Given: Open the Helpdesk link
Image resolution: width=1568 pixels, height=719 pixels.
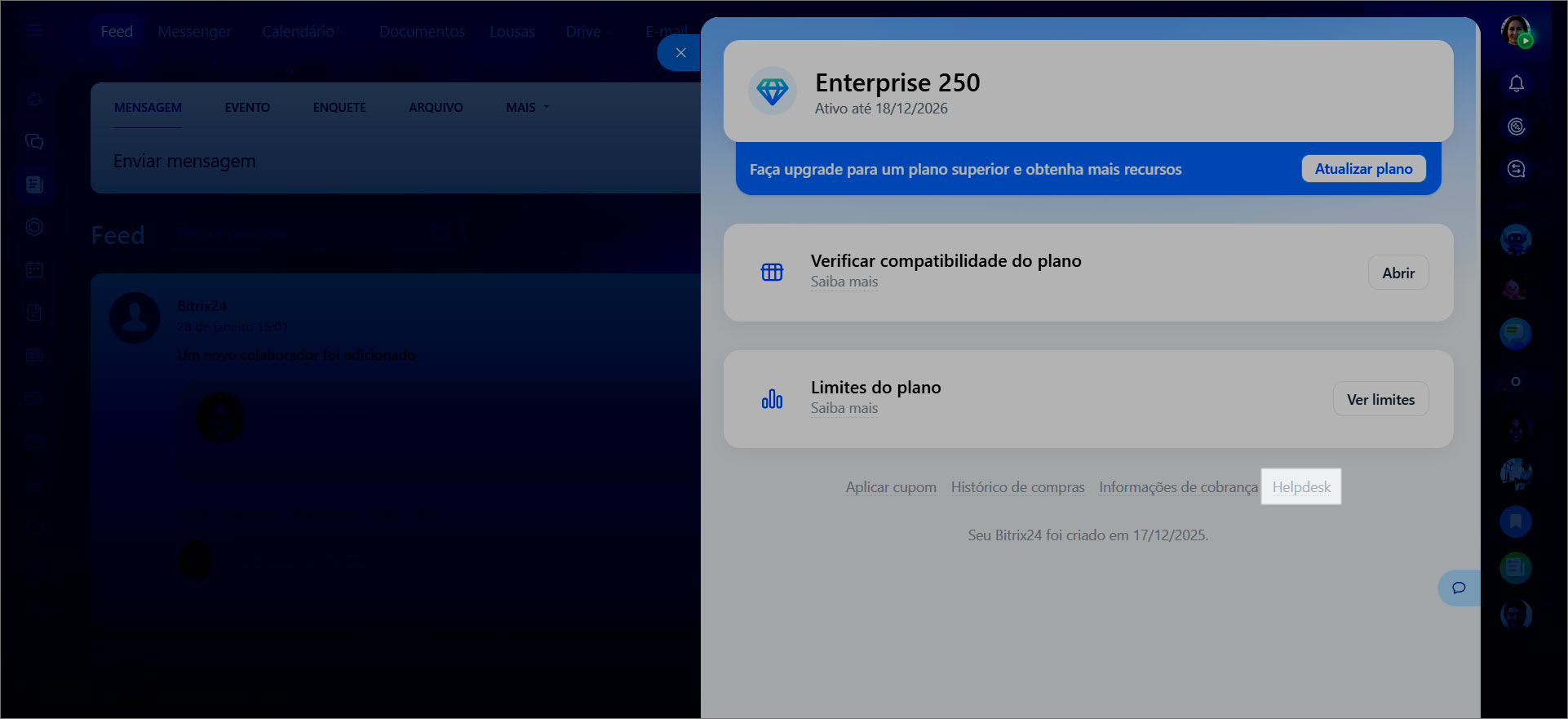Looking at the screenshot, I should [x=1301, y=487].
